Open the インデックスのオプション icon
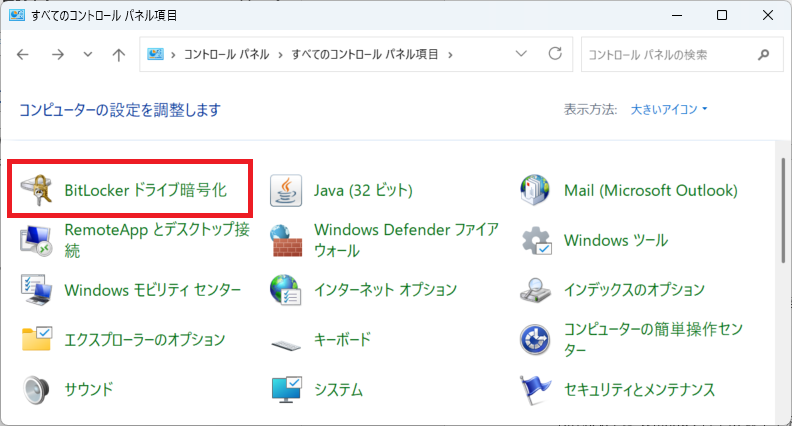Viewport: 792px width, 426px height. click(535, 290)
